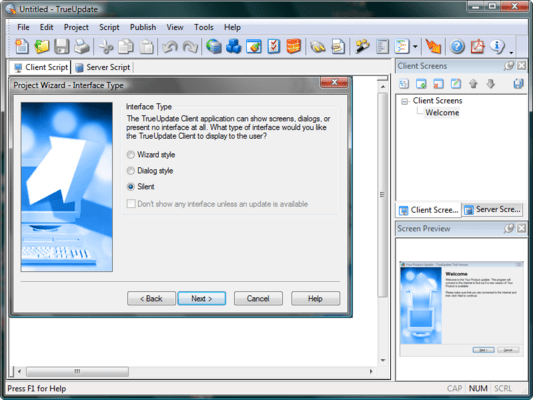This screenshot has width=533, height=400.
Task: Click the New project toolbar icon
Action: pyautogui.click(x=22, y=47)
